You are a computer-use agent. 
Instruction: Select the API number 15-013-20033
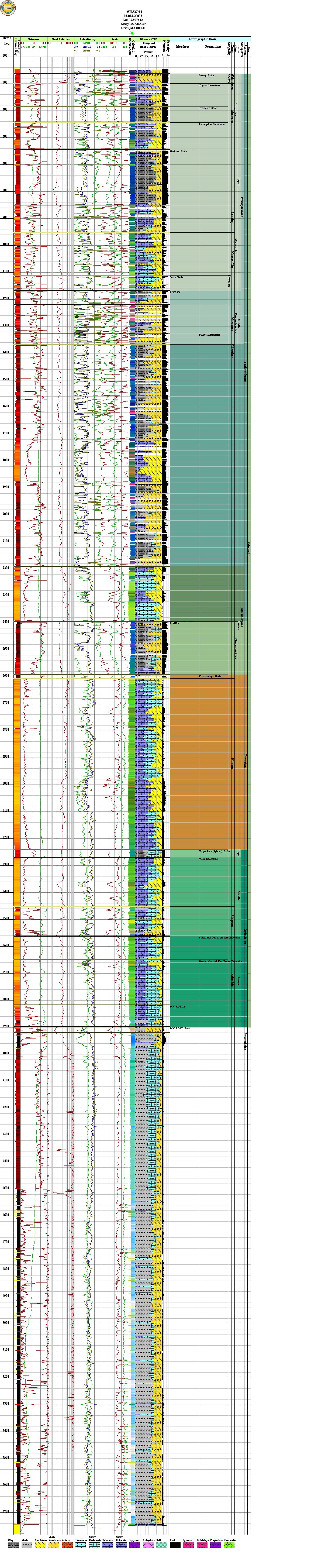133,16
